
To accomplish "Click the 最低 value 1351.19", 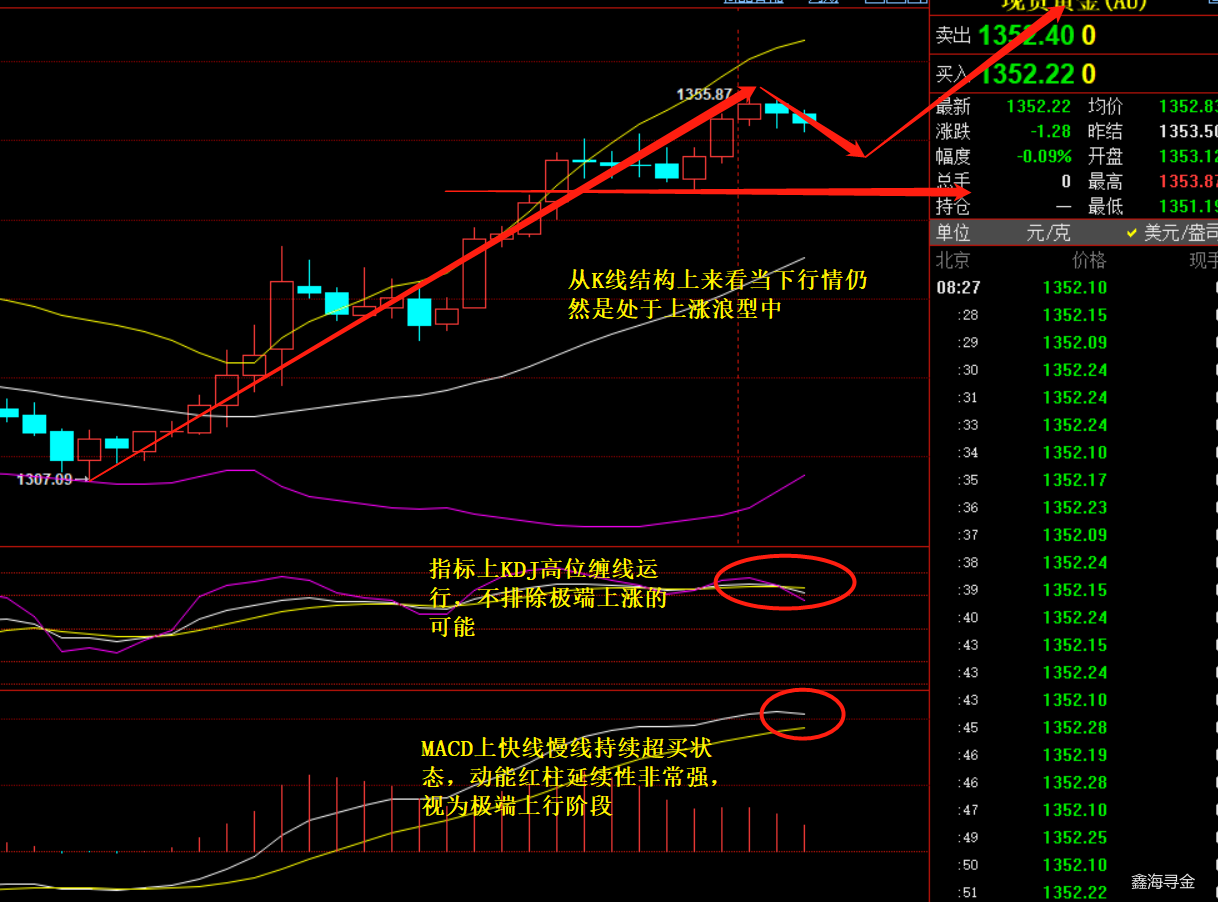I will pos(1188,207).
